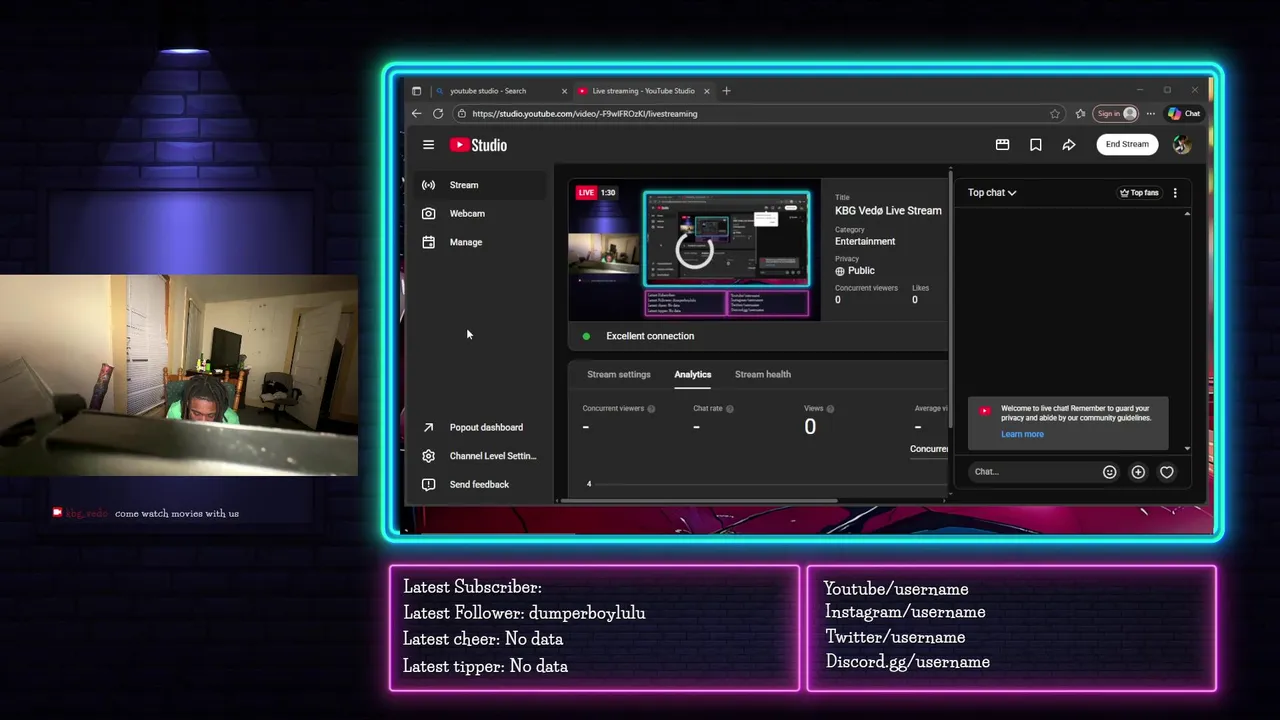This screenshot has height=720, width=1280.
Task: Open the Stream section icon in sidebar
Action: pyautogui.click(x=428, y=185)
